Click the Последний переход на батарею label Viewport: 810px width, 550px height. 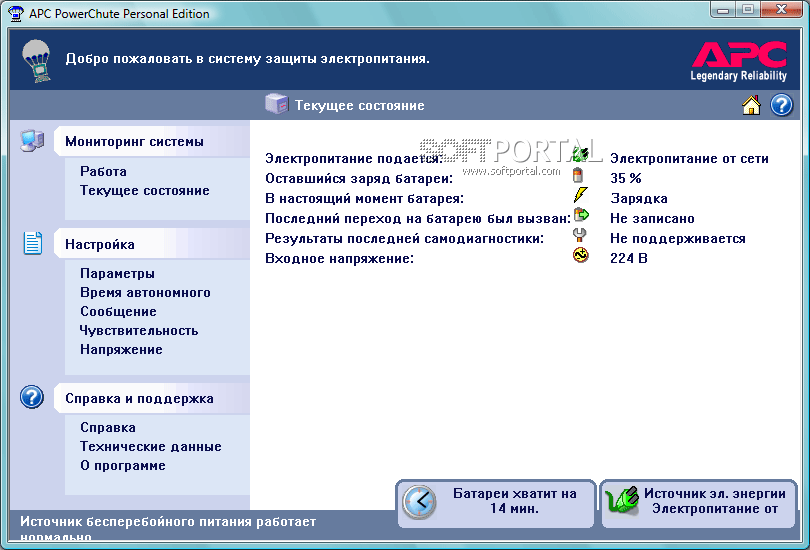click(418, 218)
